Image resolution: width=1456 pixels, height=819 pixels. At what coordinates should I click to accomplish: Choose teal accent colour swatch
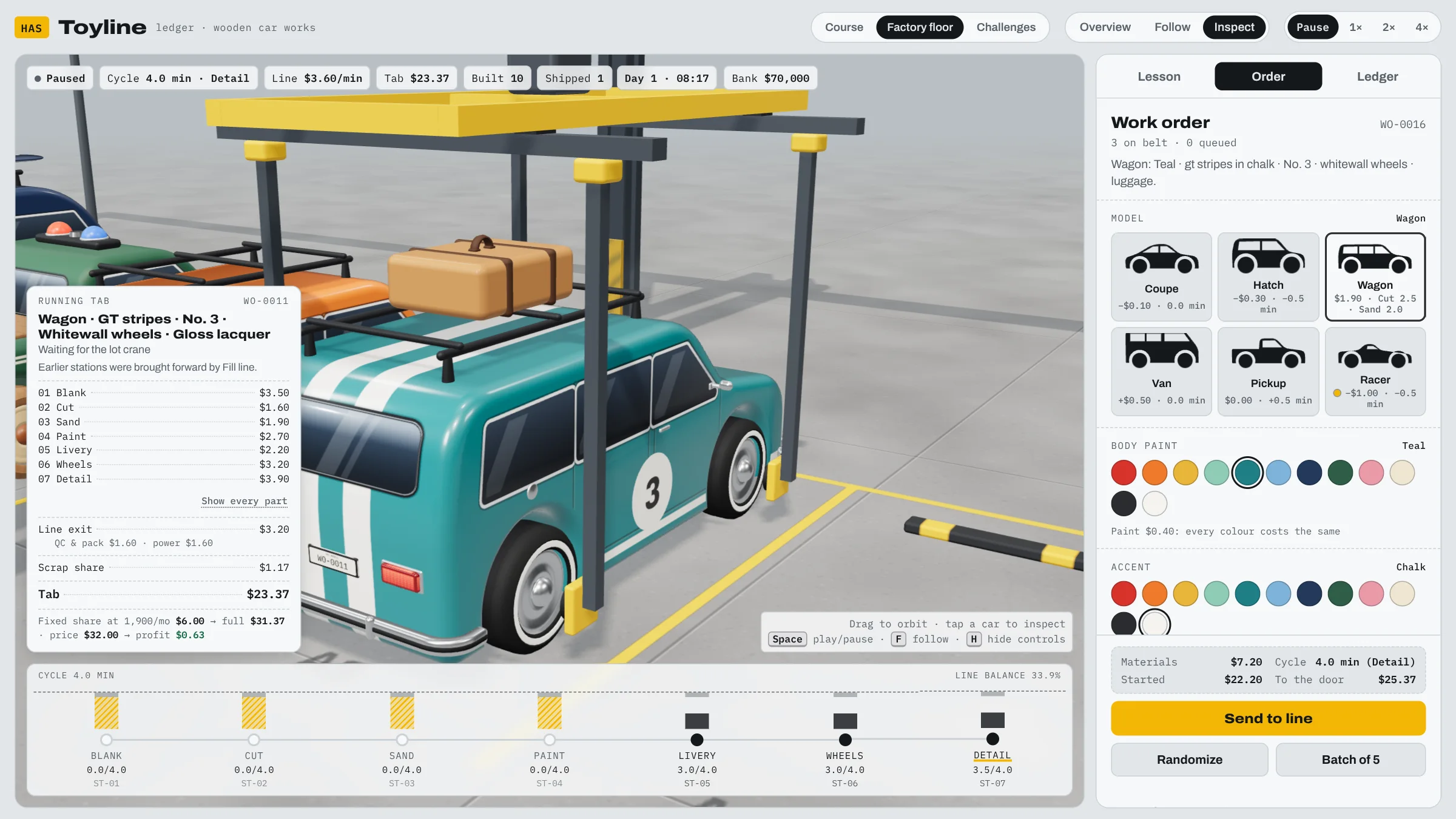1247,593
